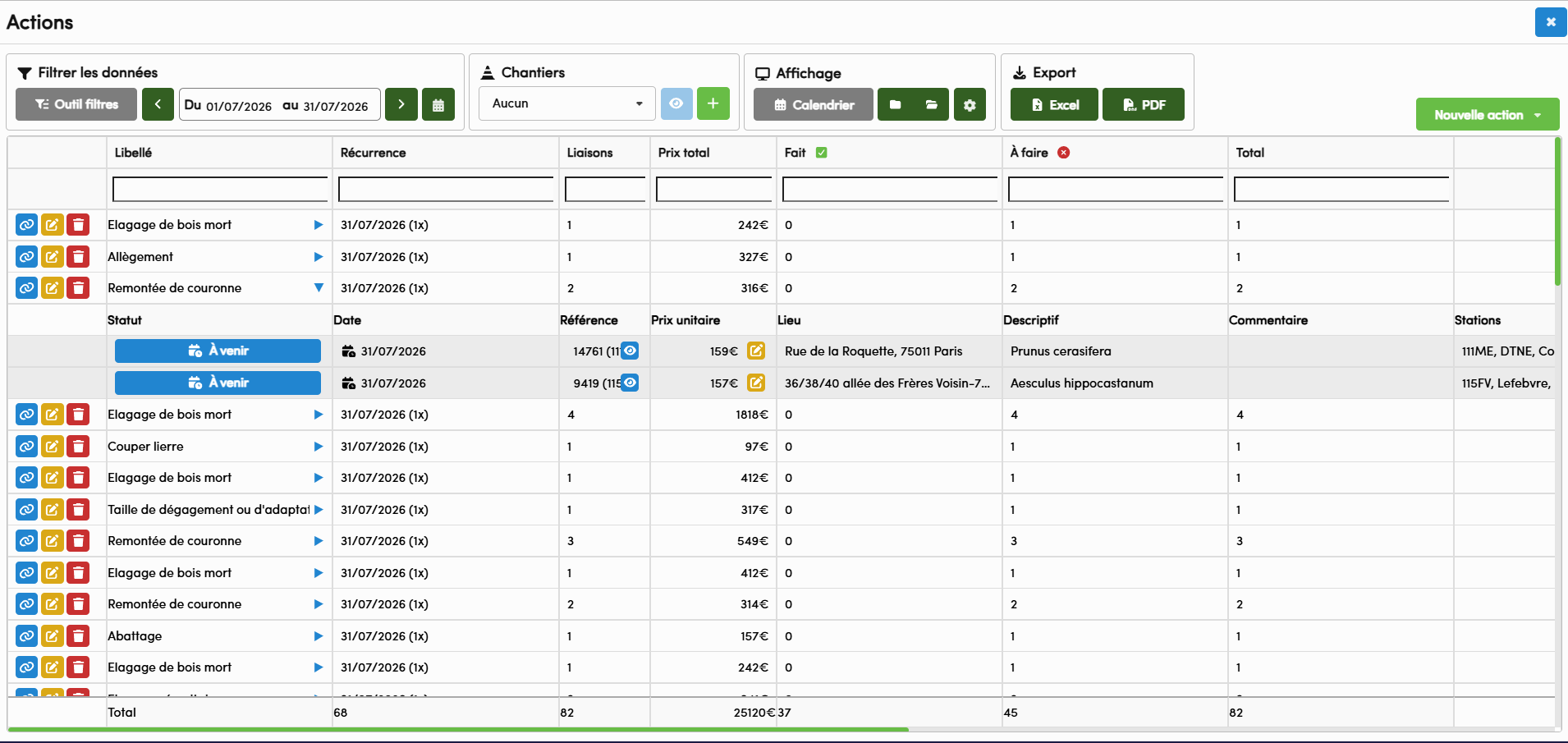Click the green horizontal scrollbar
This screenshot has width=1568, height=743.
point(458,729)
